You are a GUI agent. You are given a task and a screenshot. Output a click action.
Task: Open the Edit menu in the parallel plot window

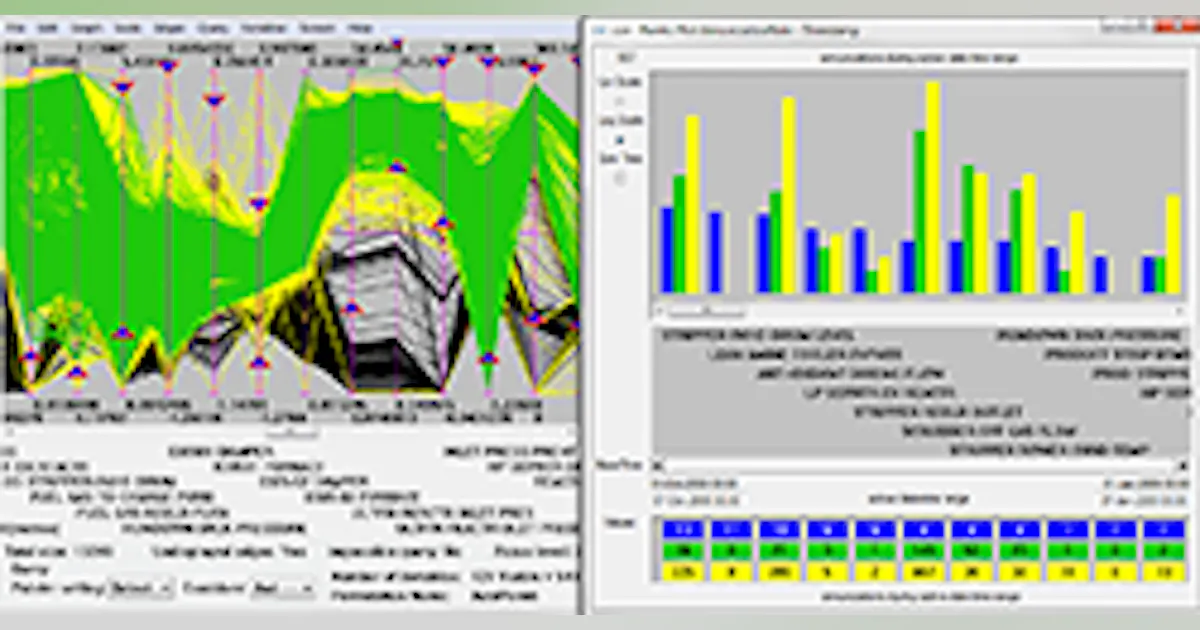coord(47,29)
